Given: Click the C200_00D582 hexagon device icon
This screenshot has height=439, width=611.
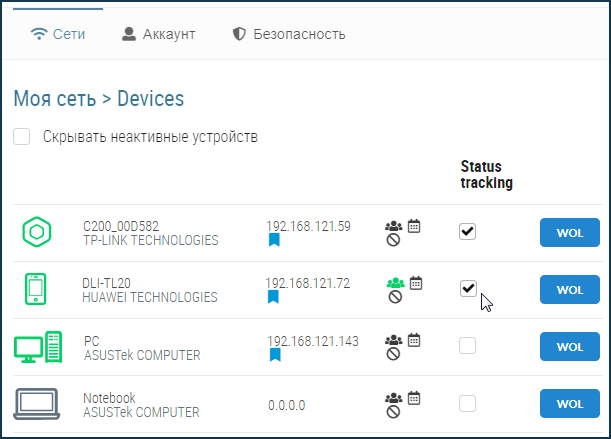Looking at the screenshot, I should click(x=37, y=232).
